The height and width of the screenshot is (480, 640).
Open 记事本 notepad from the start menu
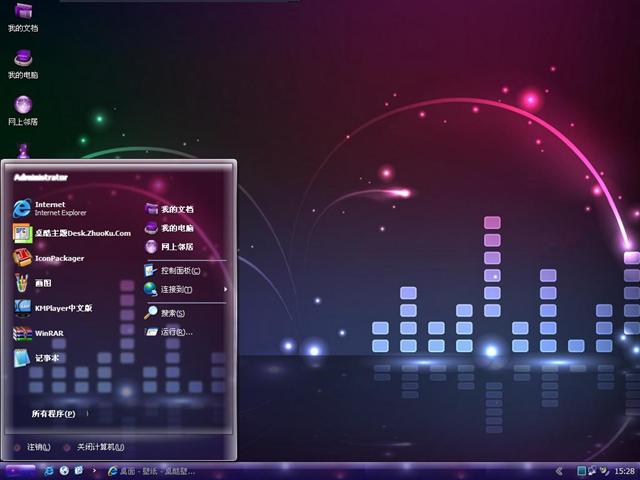pos(36,358)
